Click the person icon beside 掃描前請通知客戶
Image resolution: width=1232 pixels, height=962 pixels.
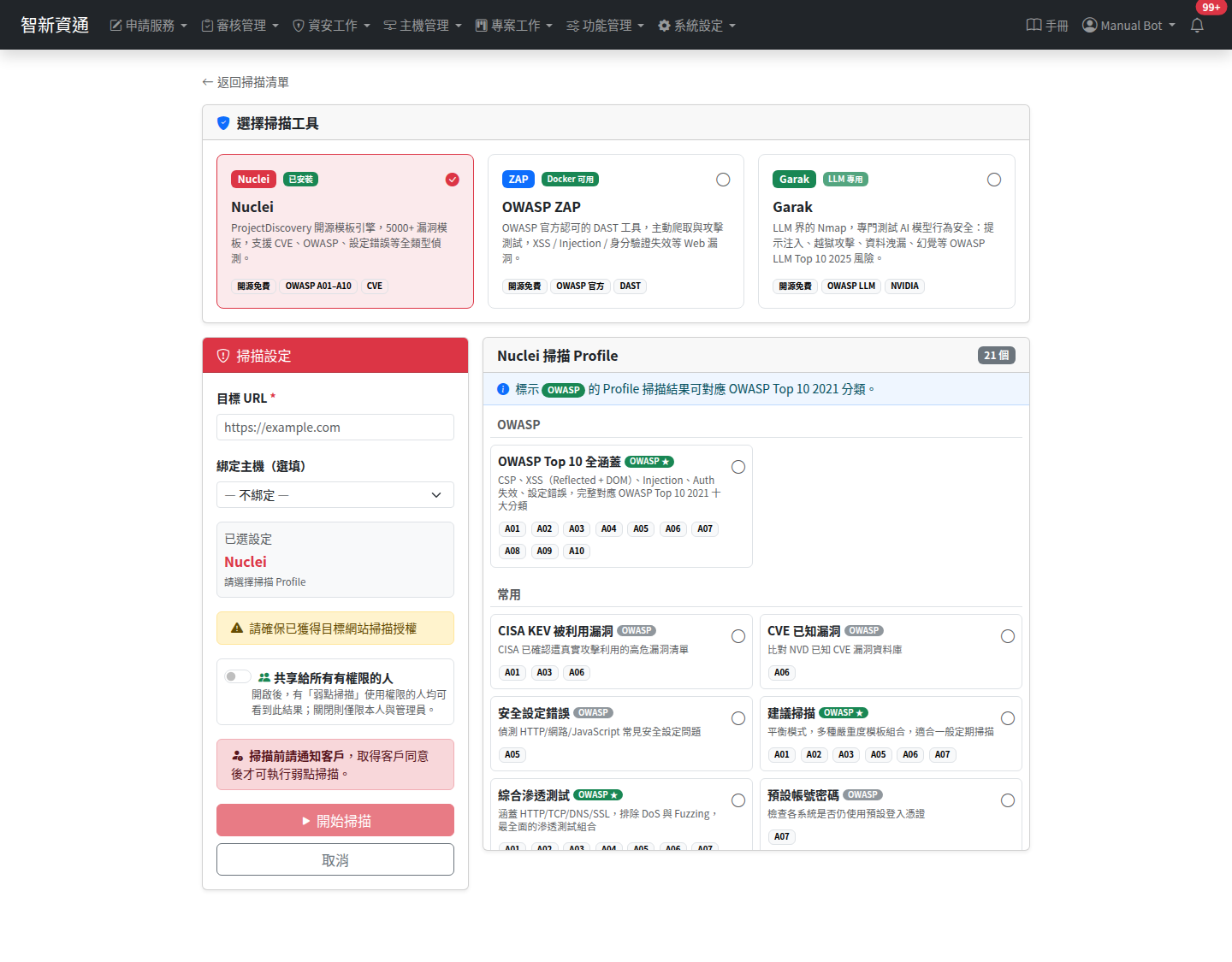pyautogui.click(x=238, y=756)
